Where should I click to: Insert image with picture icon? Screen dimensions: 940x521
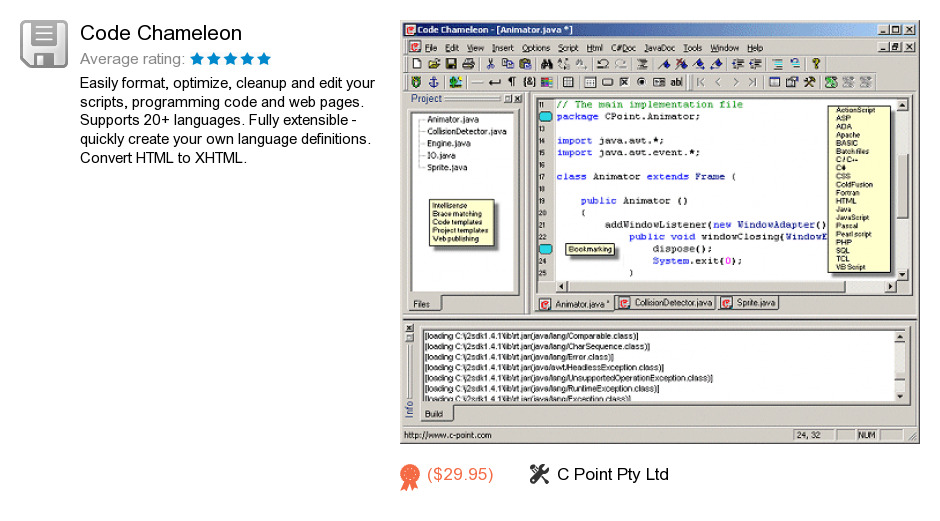(455, 82)
